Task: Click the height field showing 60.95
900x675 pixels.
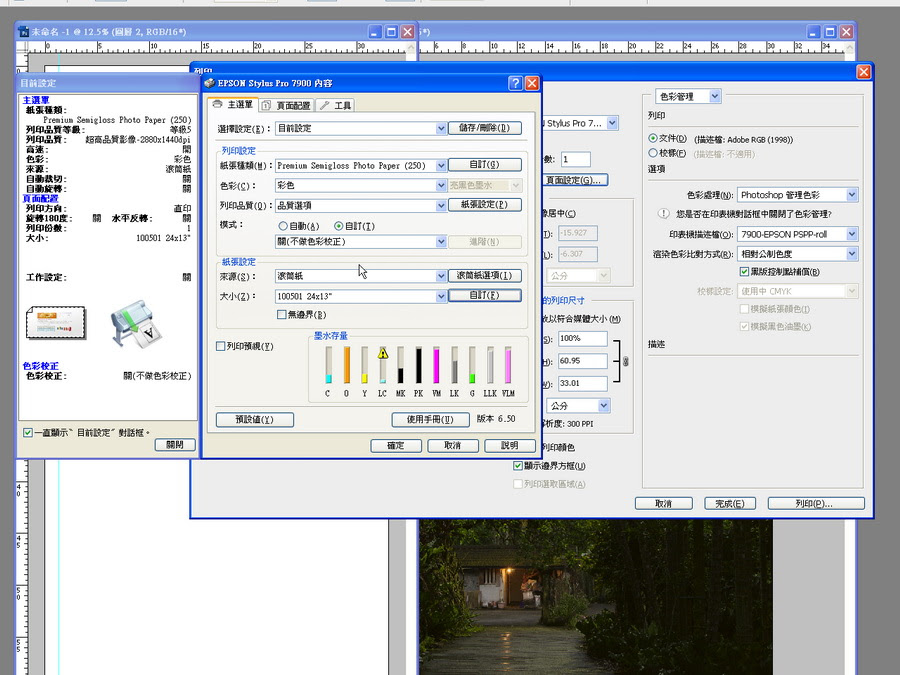Action: point(583,361)
